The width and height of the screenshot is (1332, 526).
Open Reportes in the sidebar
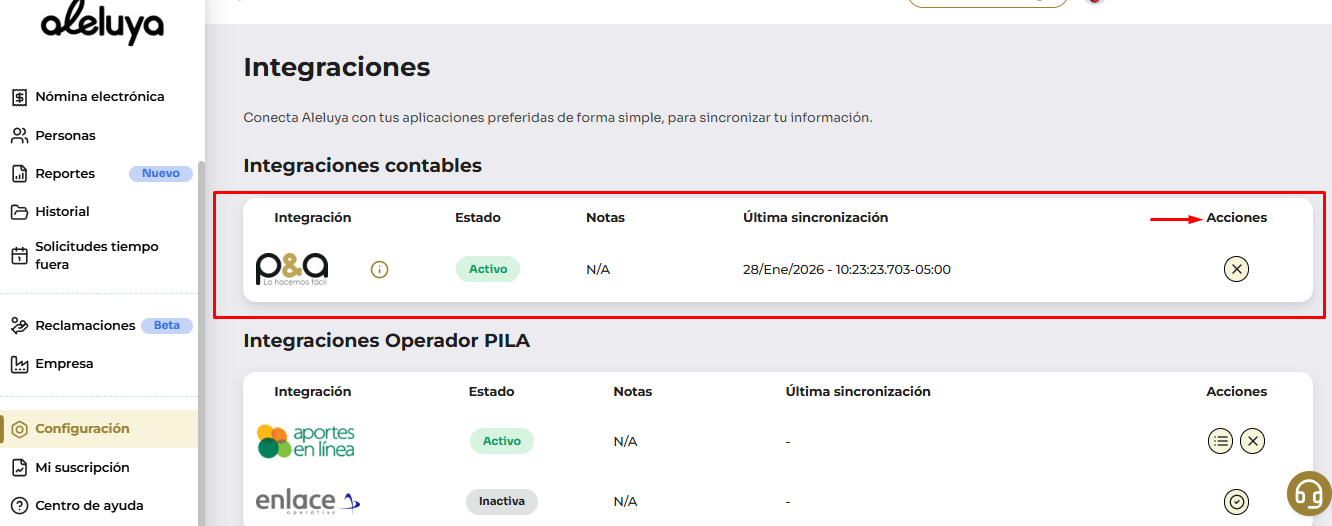pyautogui.click(x=65, y=173)
